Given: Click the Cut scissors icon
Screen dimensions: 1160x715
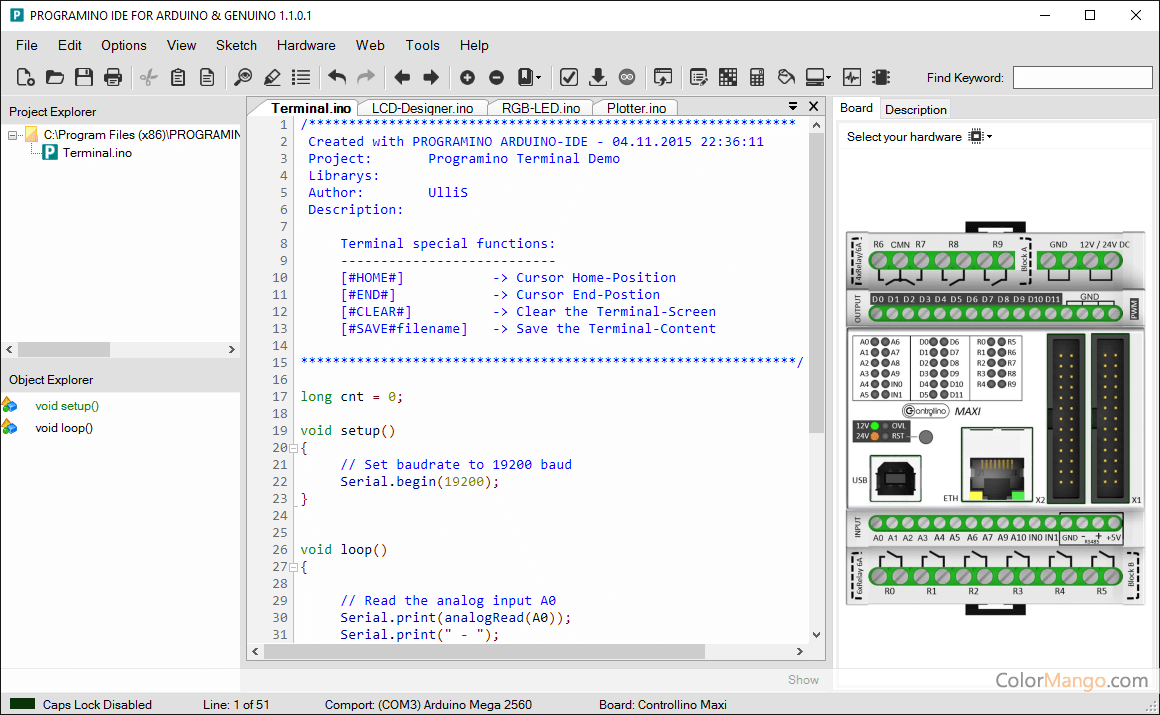Looking at the screenshot, I should coord(149,77).
